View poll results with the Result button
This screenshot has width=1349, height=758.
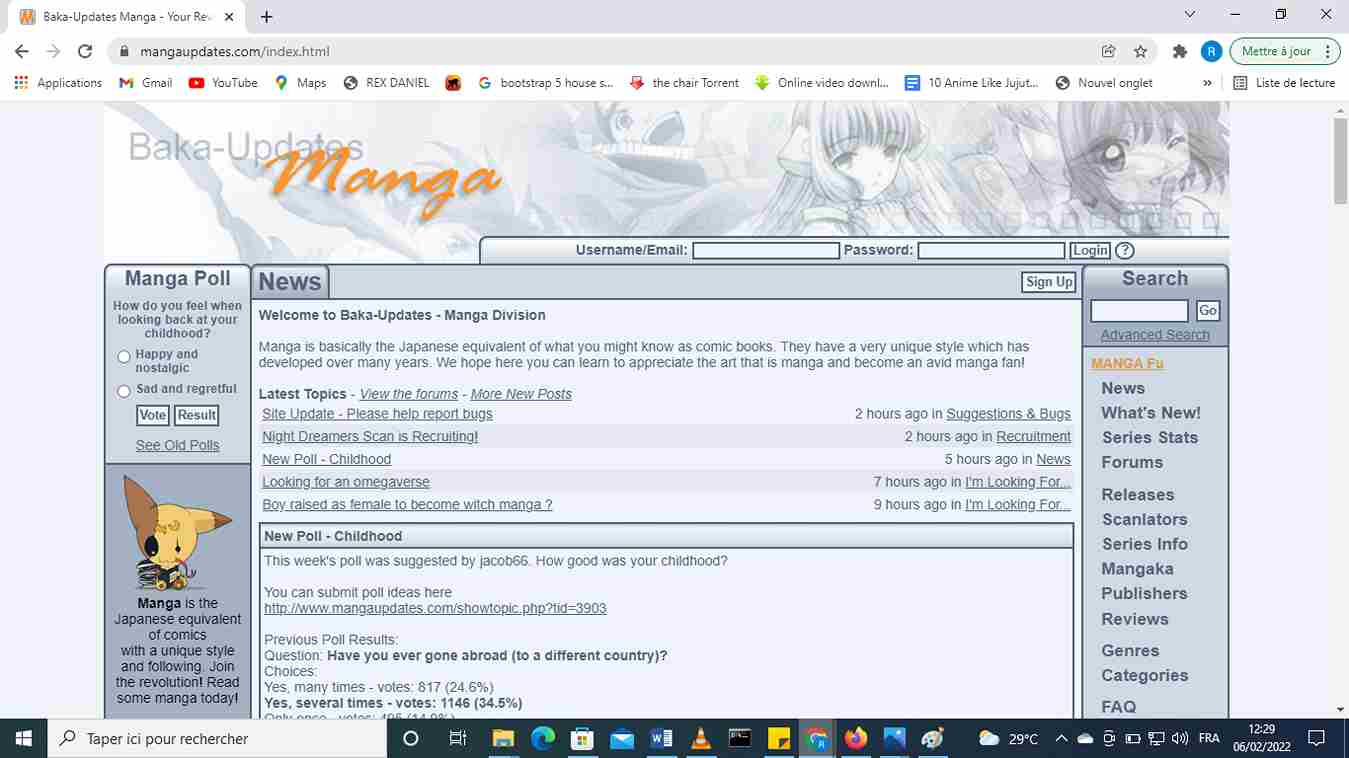(x=197, y=415)
